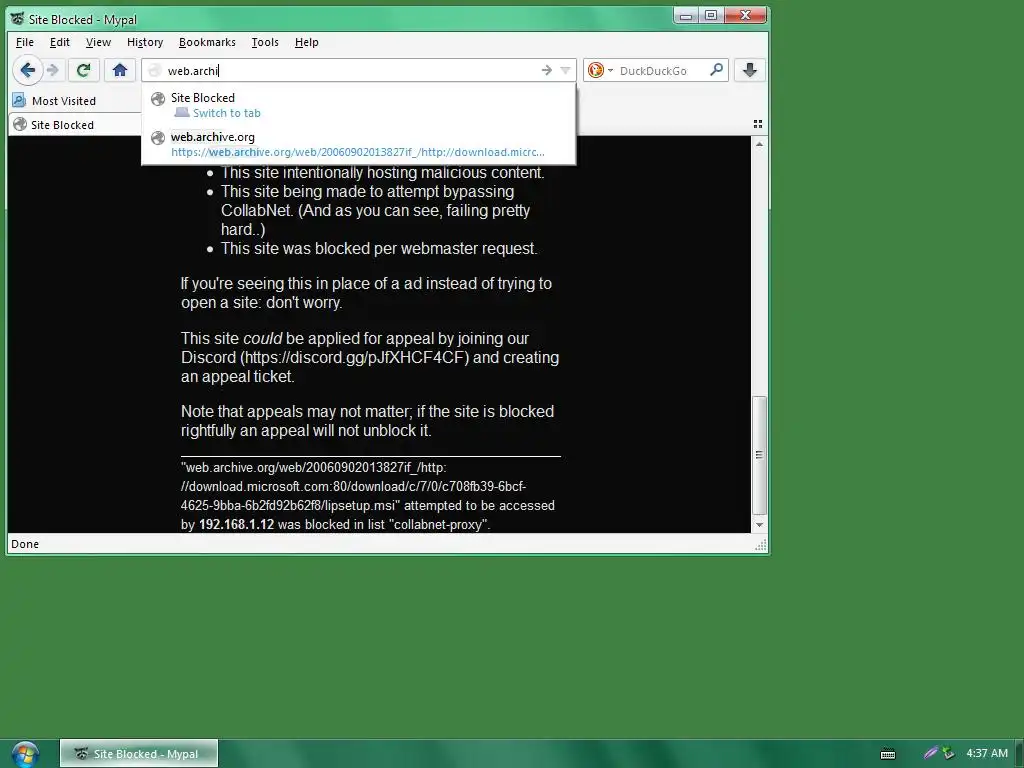Screen dimensions: 1024x768
Task: Open the Bookmarks menu
Action: pos(207,42)
